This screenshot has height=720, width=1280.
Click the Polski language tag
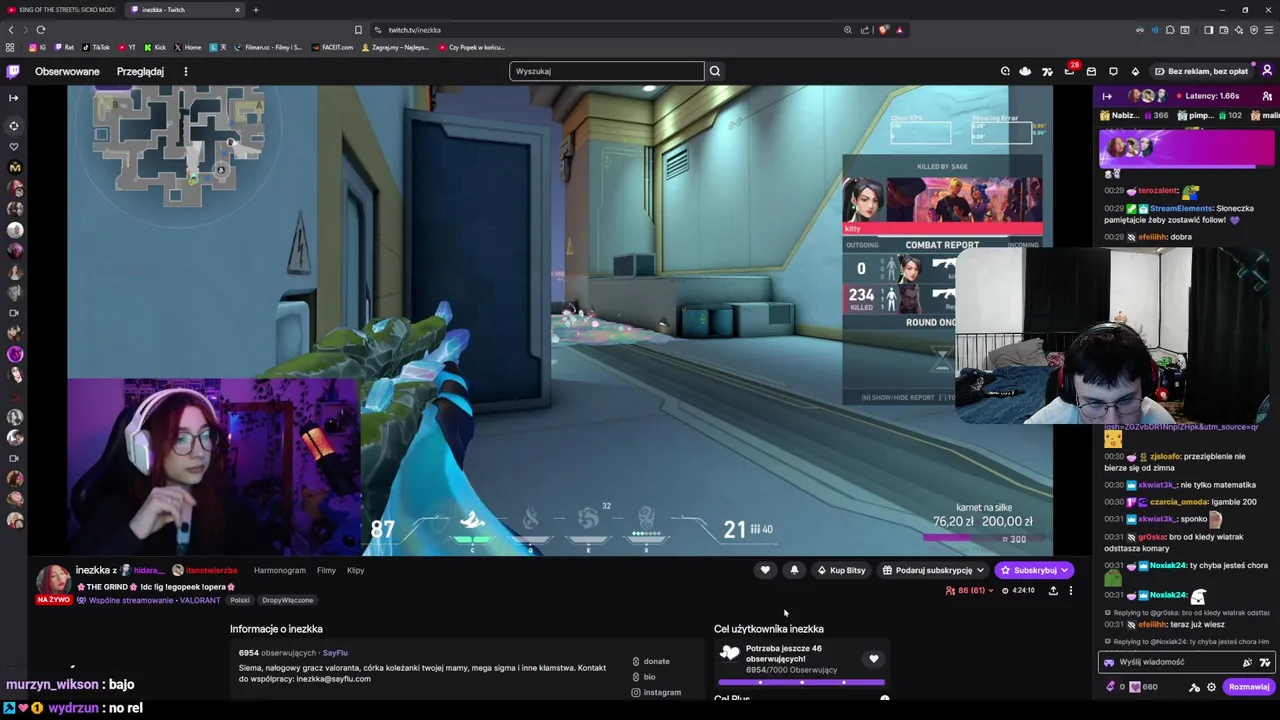[240, 600]
